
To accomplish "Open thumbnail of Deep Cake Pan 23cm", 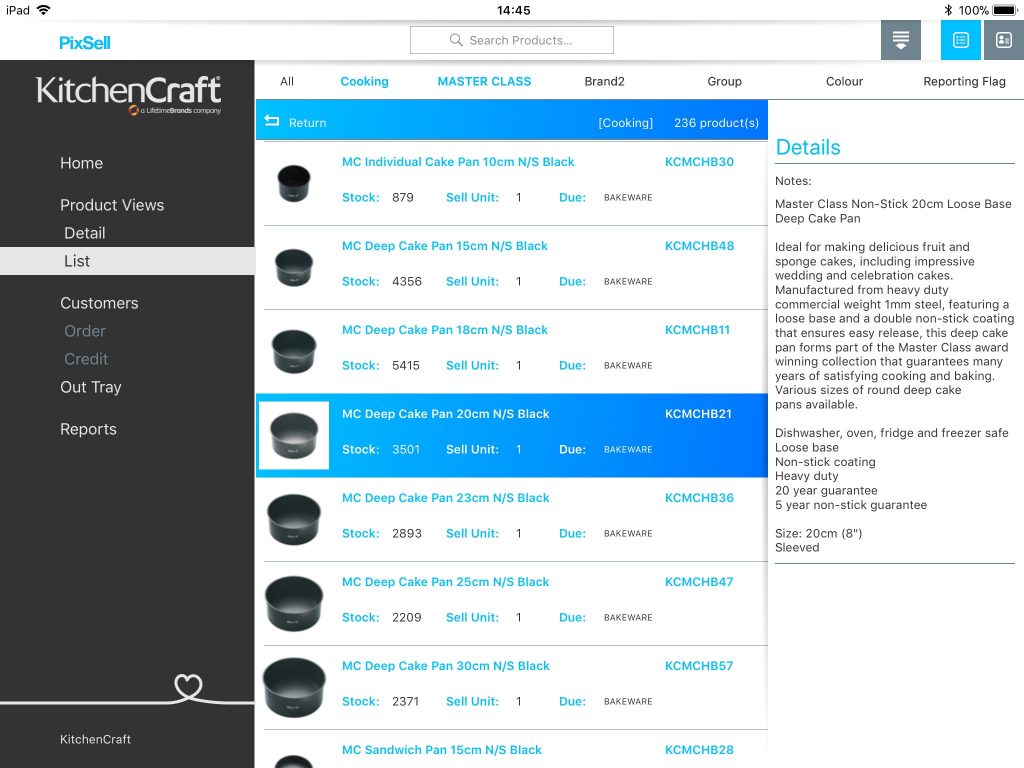I will [294, 519].
